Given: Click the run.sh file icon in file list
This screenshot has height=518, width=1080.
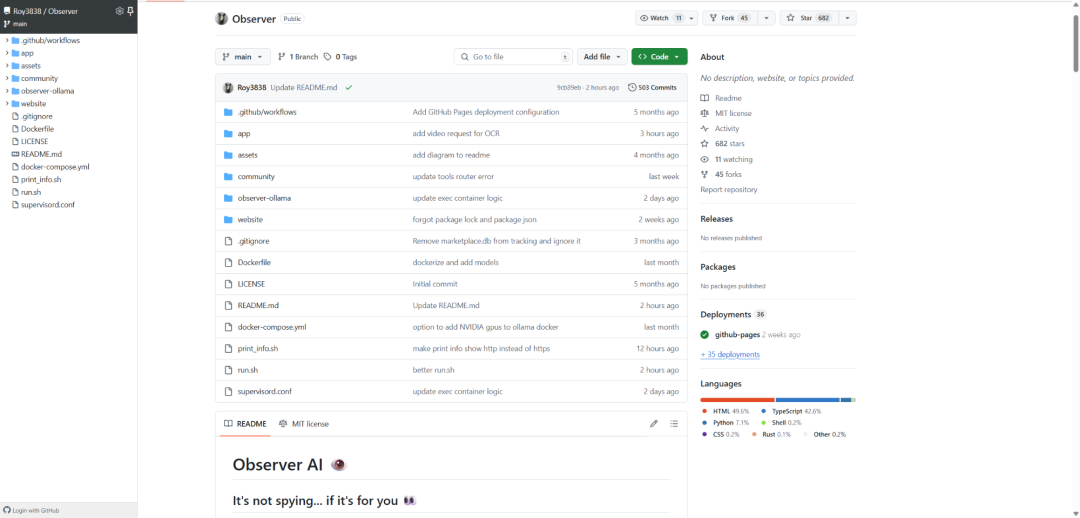Looking at the screenshot, I should pyautogui.click(x=228, y=370).
